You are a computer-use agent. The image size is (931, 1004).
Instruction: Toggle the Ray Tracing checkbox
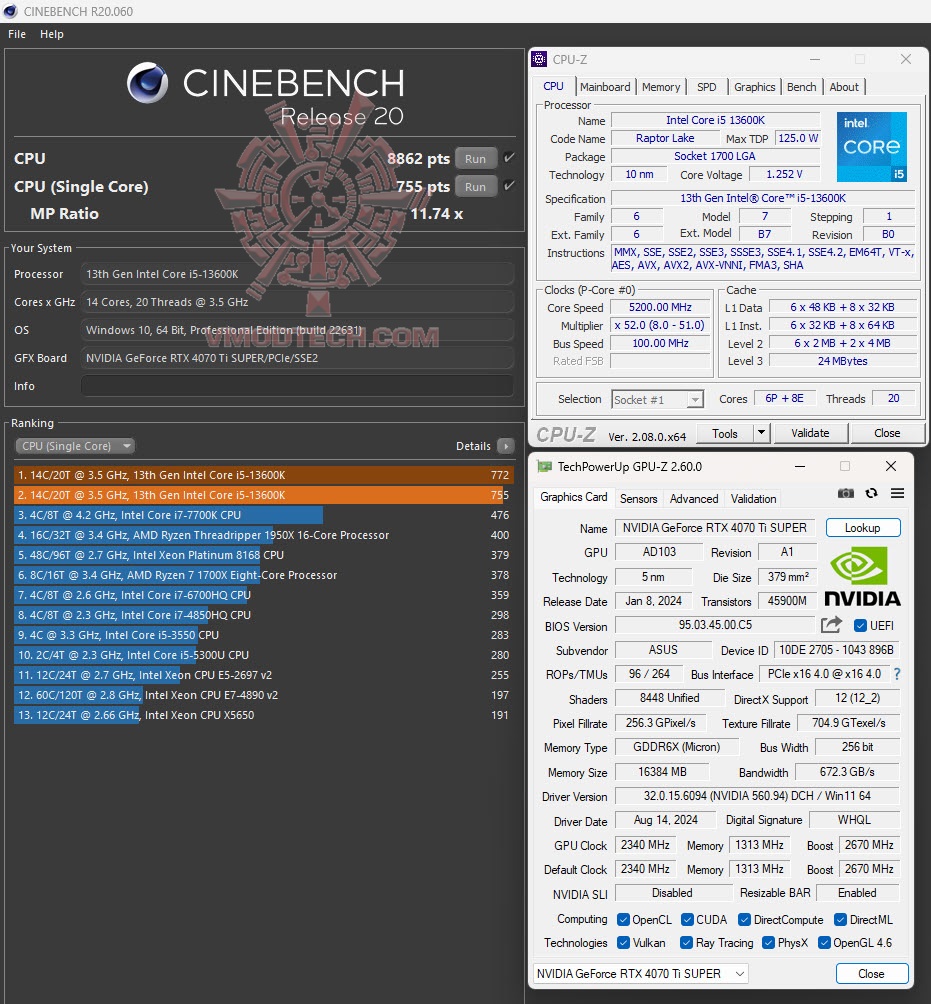tap(686, 943)
